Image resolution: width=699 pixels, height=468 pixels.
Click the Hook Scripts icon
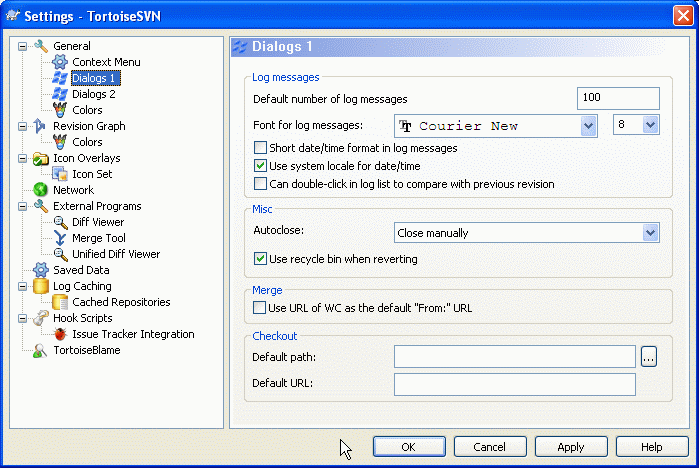pos(41,318)
